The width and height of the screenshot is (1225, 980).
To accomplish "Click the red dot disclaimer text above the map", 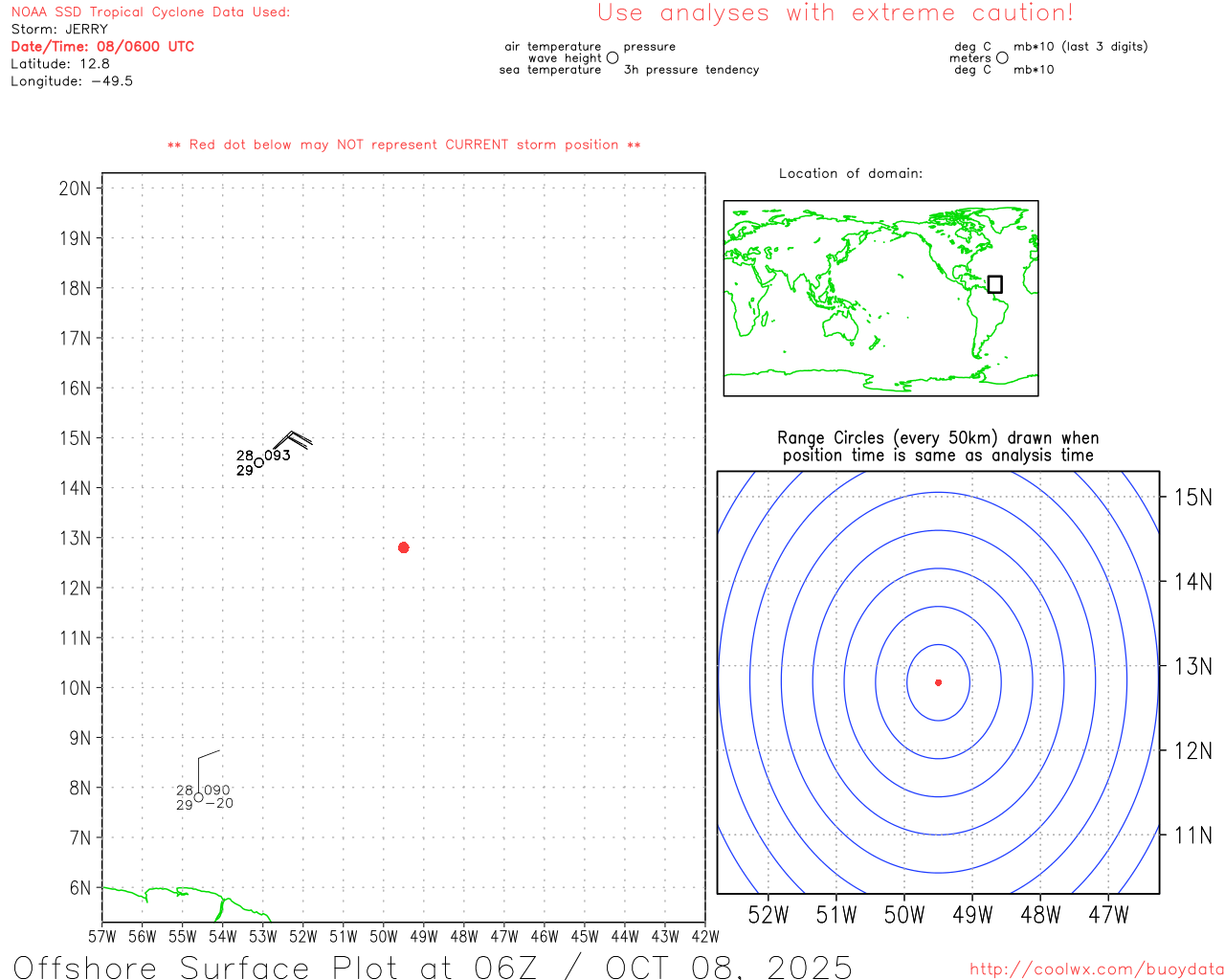I will (404, 145).
